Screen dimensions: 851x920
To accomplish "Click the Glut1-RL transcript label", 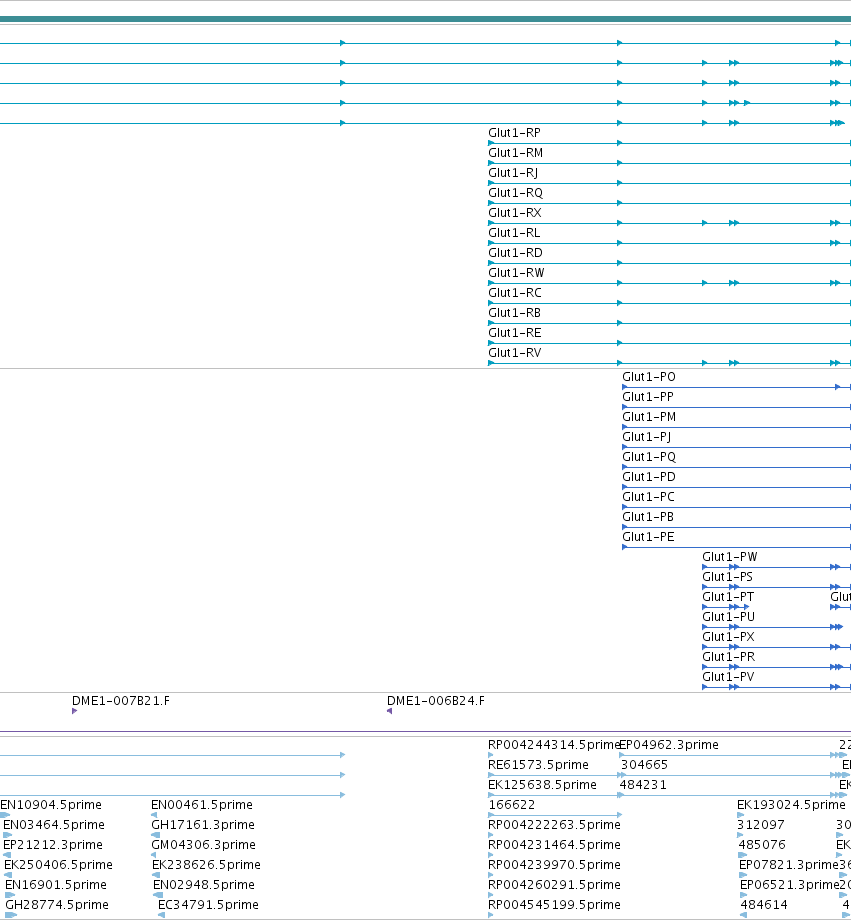I will [x=514, y=233].
